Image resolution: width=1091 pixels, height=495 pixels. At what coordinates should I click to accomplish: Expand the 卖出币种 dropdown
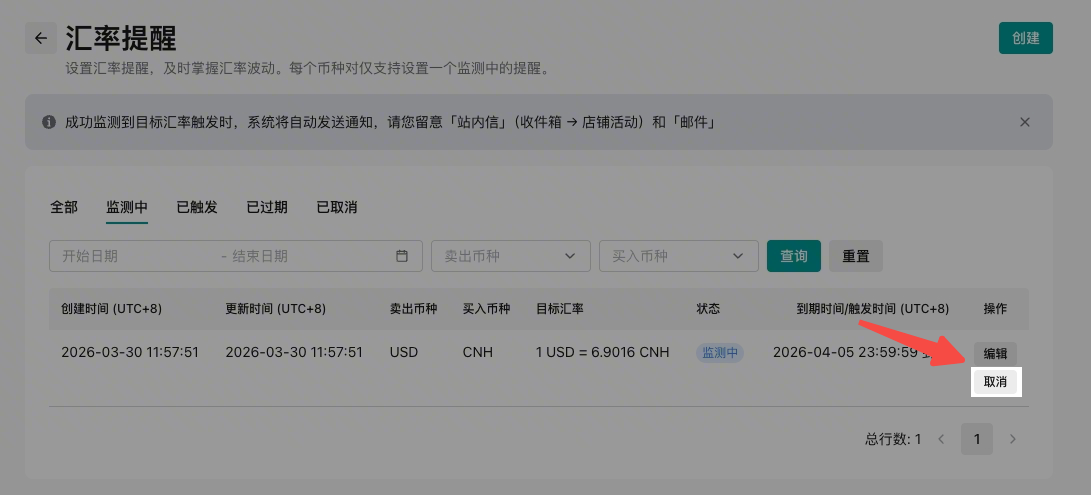pos(510,256)
